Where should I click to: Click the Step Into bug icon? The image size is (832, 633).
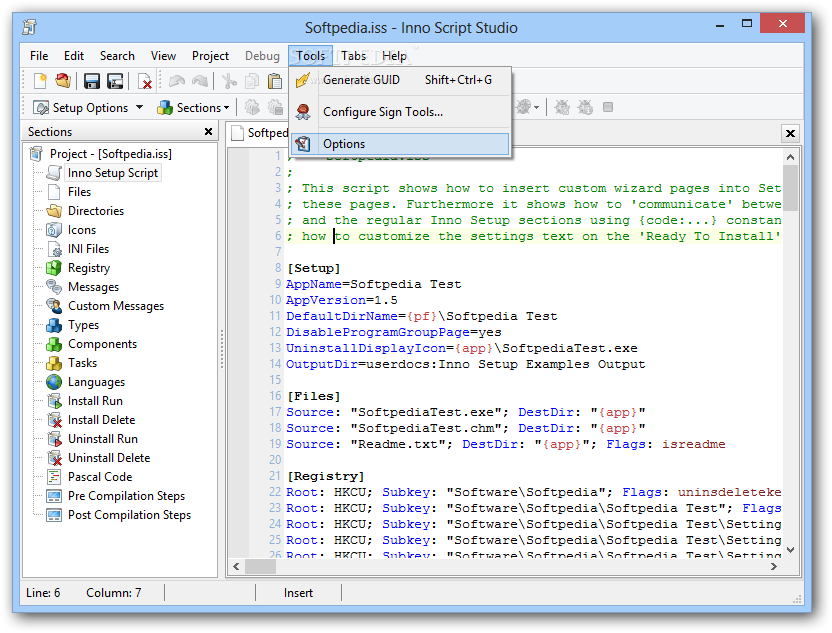562,108
